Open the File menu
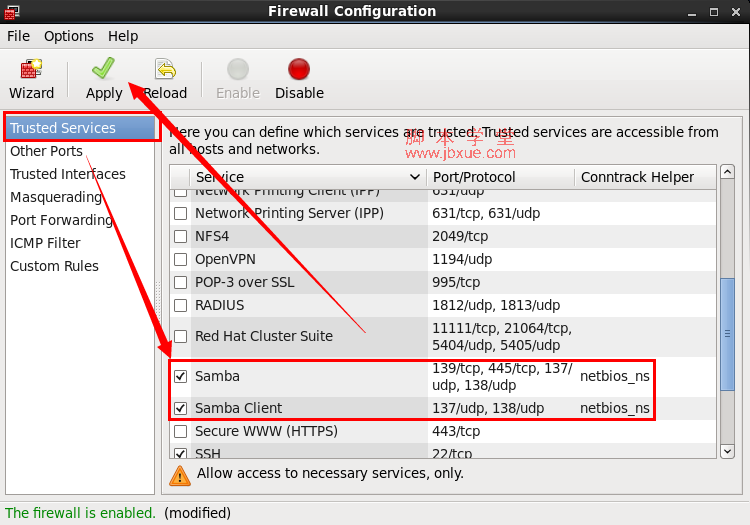Viewport: 750px width, 525px height. coord(18,36)
